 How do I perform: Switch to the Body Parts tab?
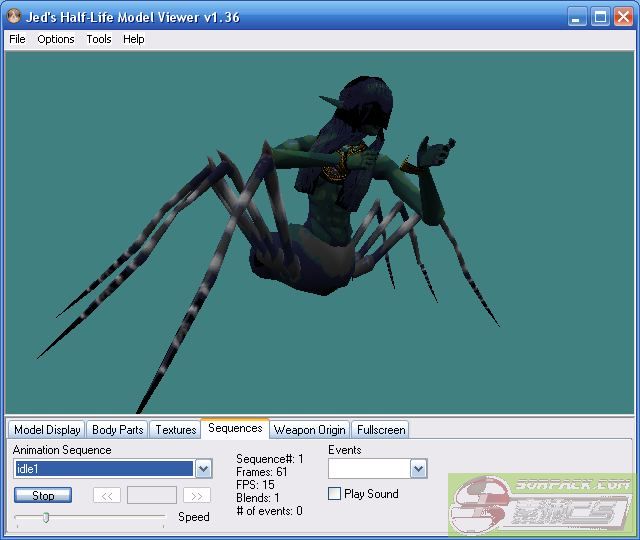117,430
